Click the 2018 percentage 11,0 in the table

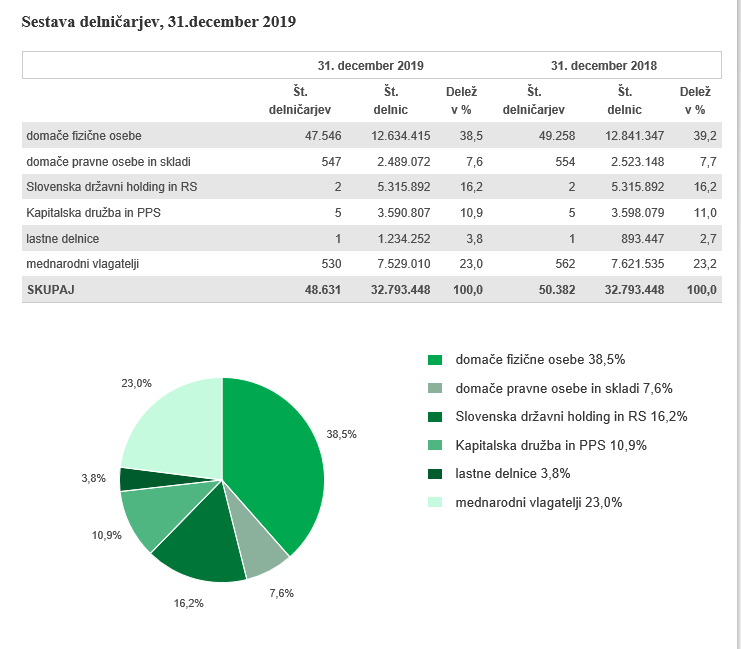[705, 213]
